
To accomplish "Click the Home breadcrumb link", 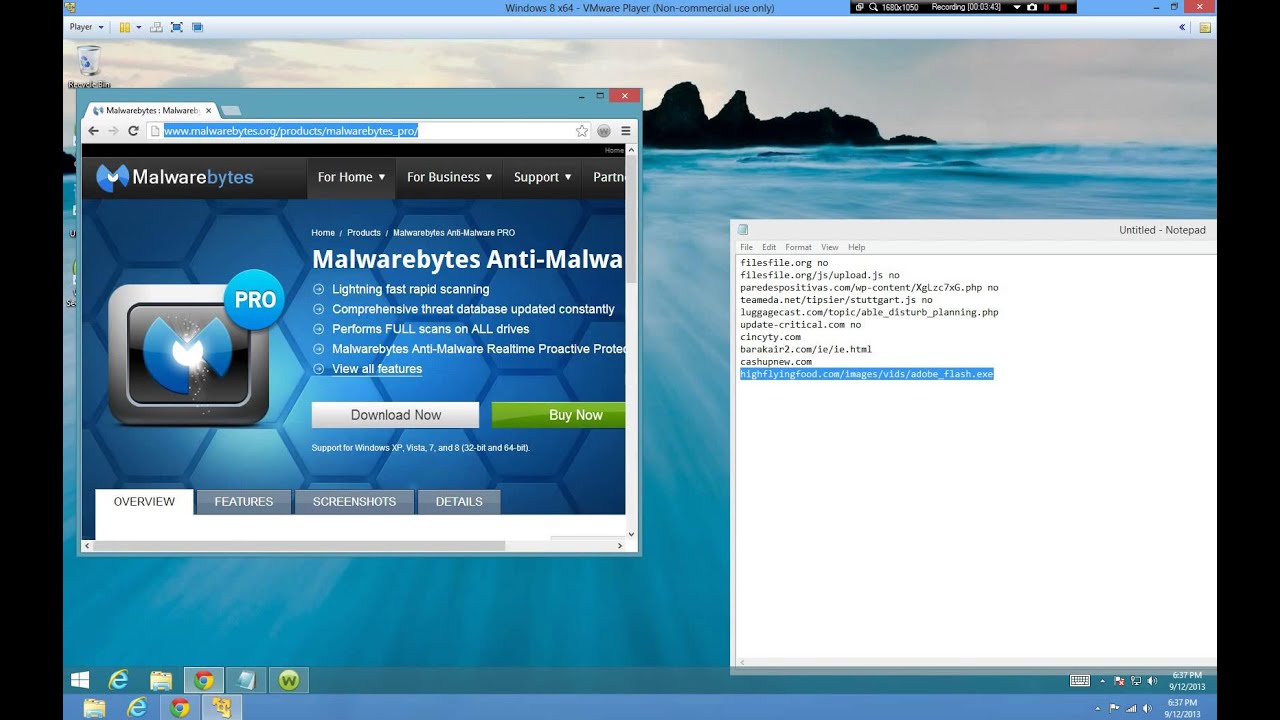I will [x=323, y=233].
